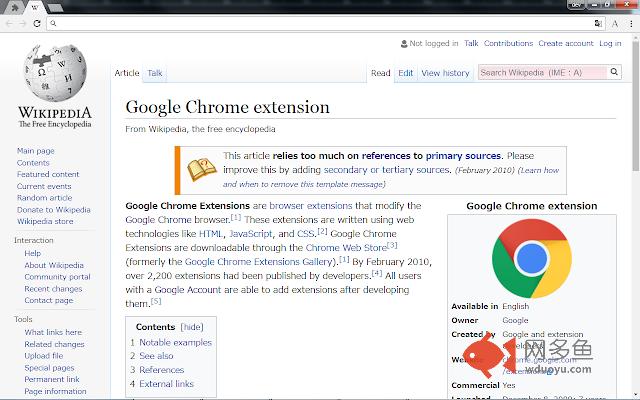
Task: Click the browser back arrow
Action: pos(9,24)
